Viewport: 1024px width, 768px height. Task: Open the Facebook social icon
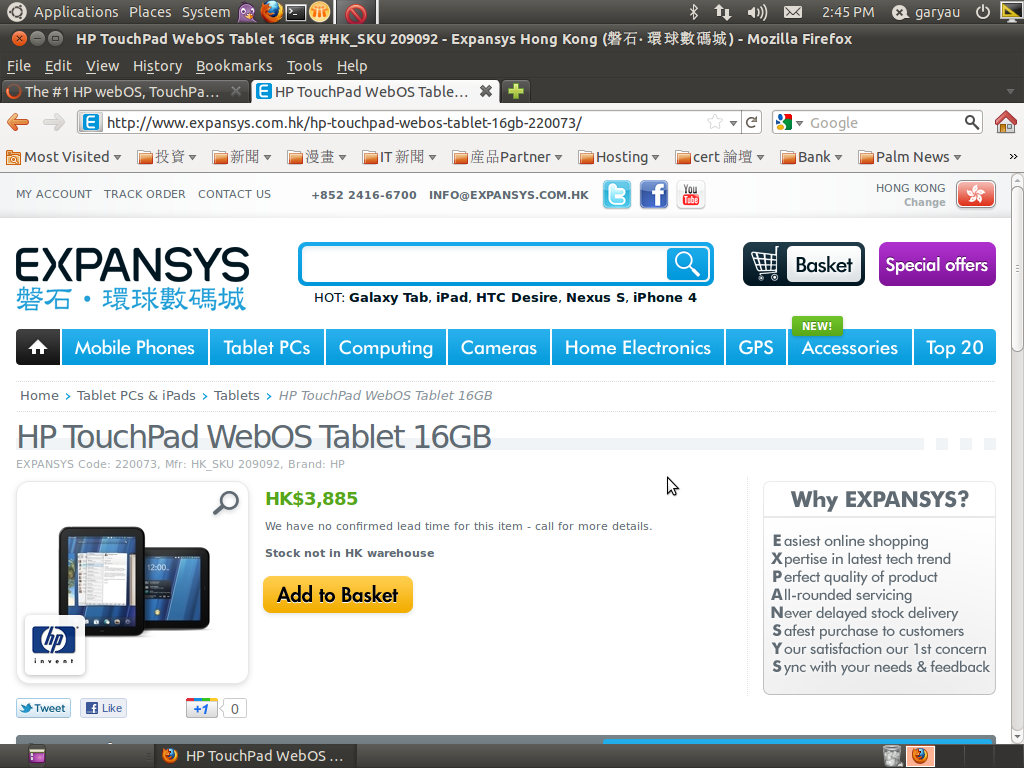point(654,195)
